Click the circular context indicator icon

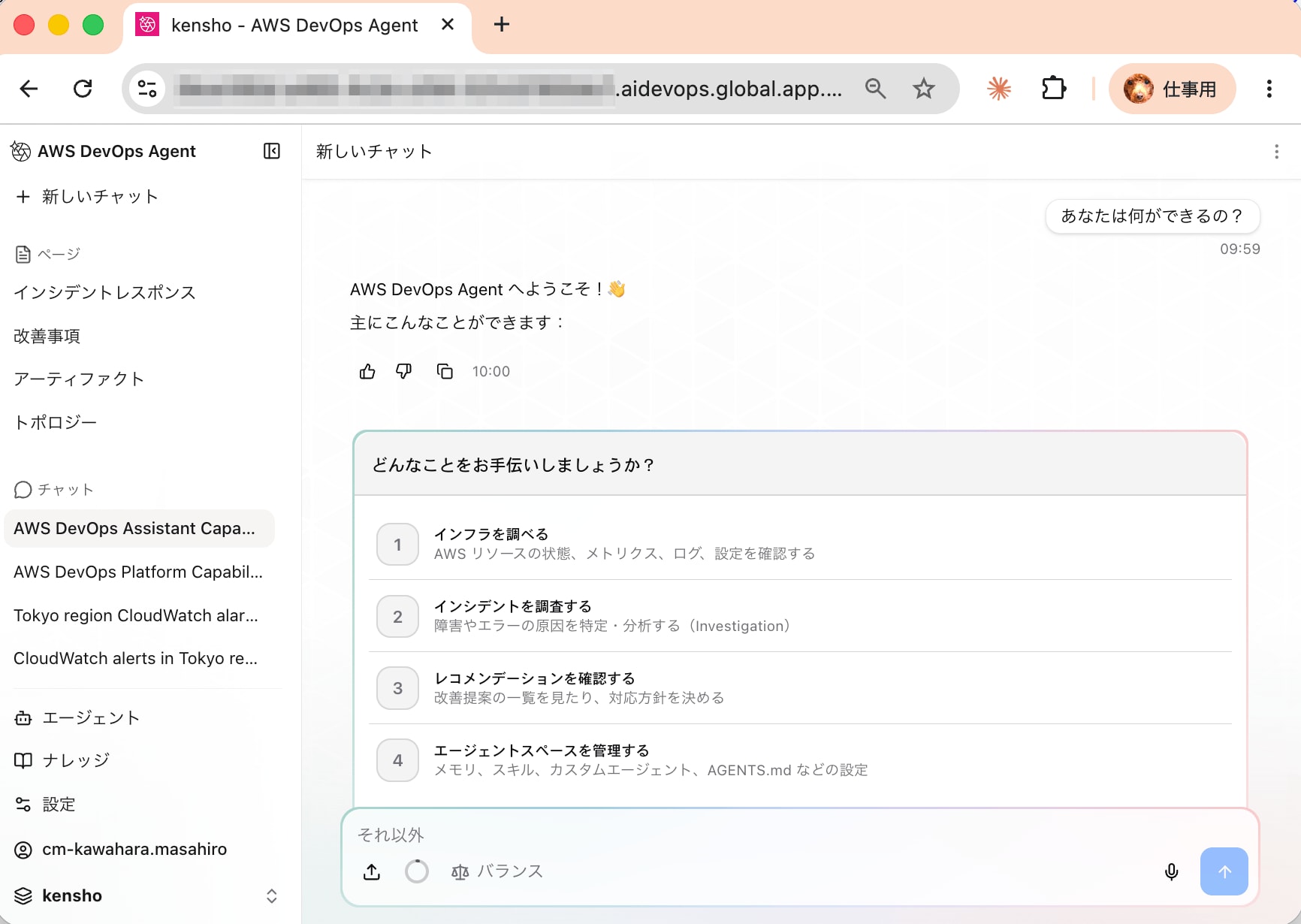tap(417, 871)
